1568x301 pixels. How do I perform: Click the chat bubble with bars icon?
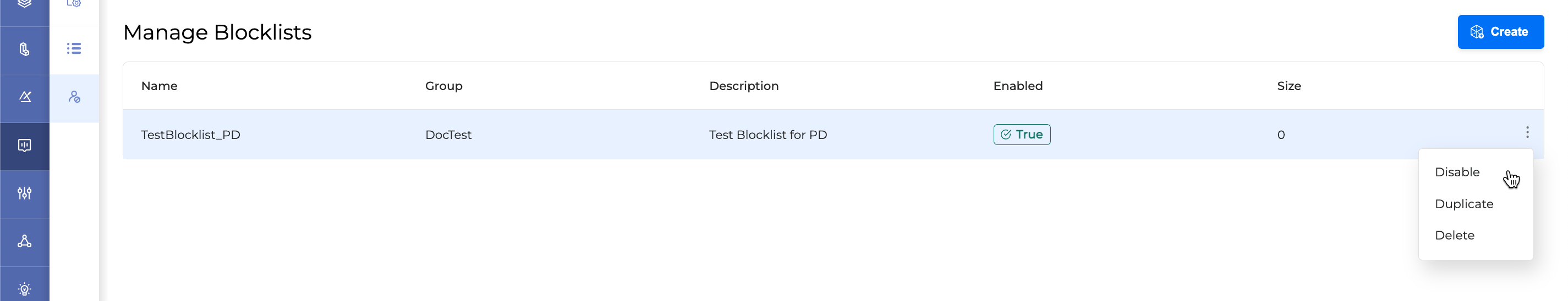tap(24, 146)
